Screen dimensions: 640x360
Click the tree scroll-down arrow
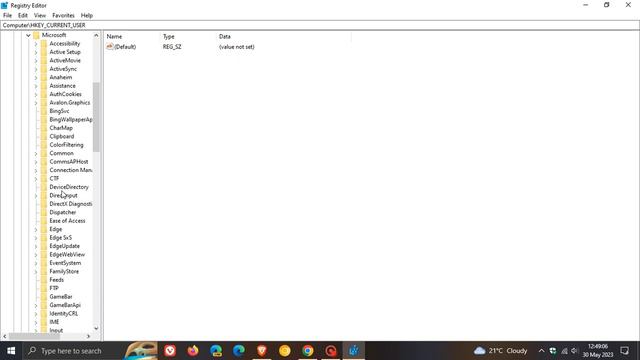pyautogui.click(x=96, y=328)
